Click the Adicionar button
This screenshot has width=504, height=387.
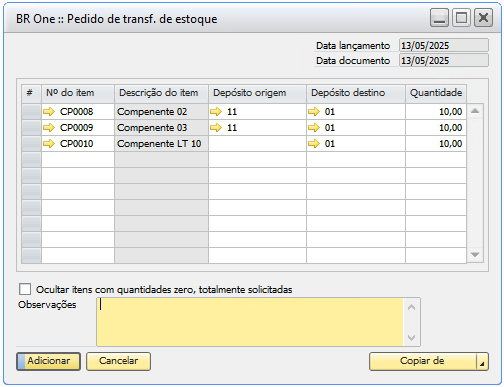pyautogui.click(x=48, y=361)
